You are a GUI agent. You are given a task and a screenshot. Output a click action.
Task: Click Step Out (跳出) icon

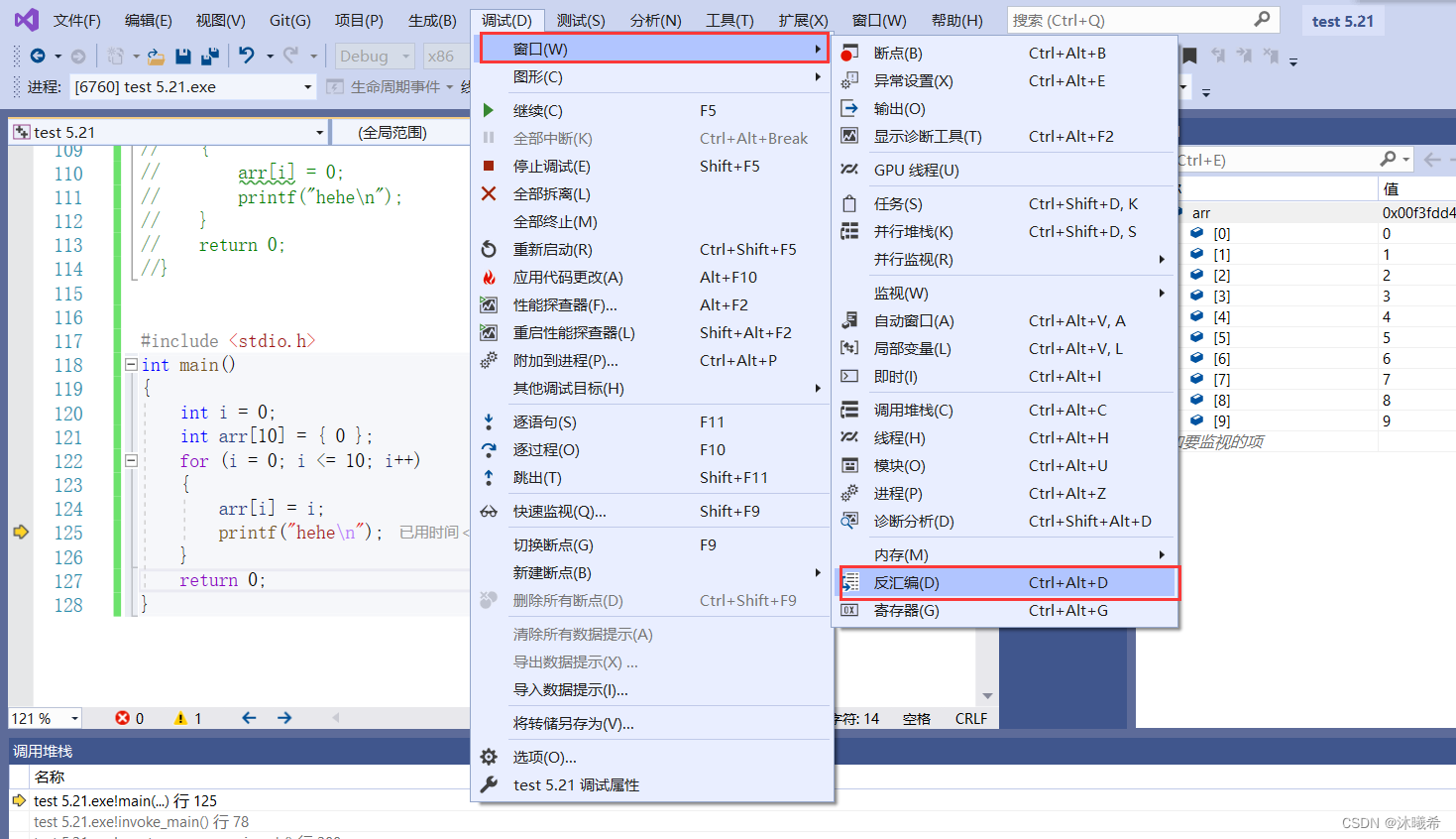(x=488, y=477)
